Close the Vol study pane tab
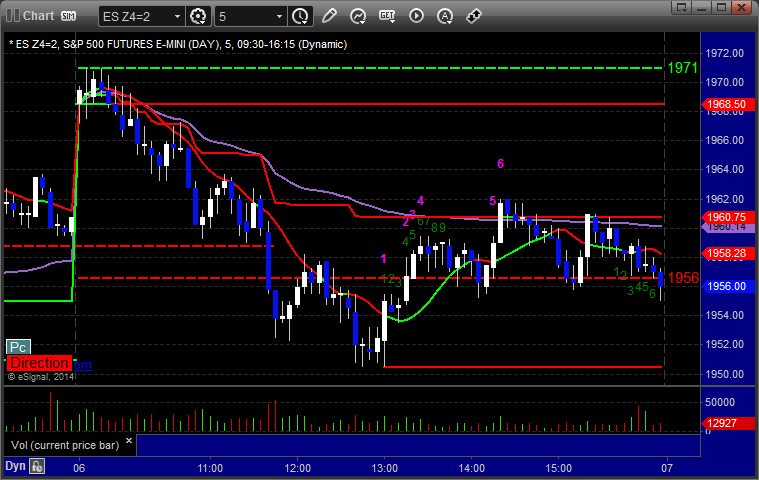Screen dimensions: 759x480 click(x=129, y=440)
